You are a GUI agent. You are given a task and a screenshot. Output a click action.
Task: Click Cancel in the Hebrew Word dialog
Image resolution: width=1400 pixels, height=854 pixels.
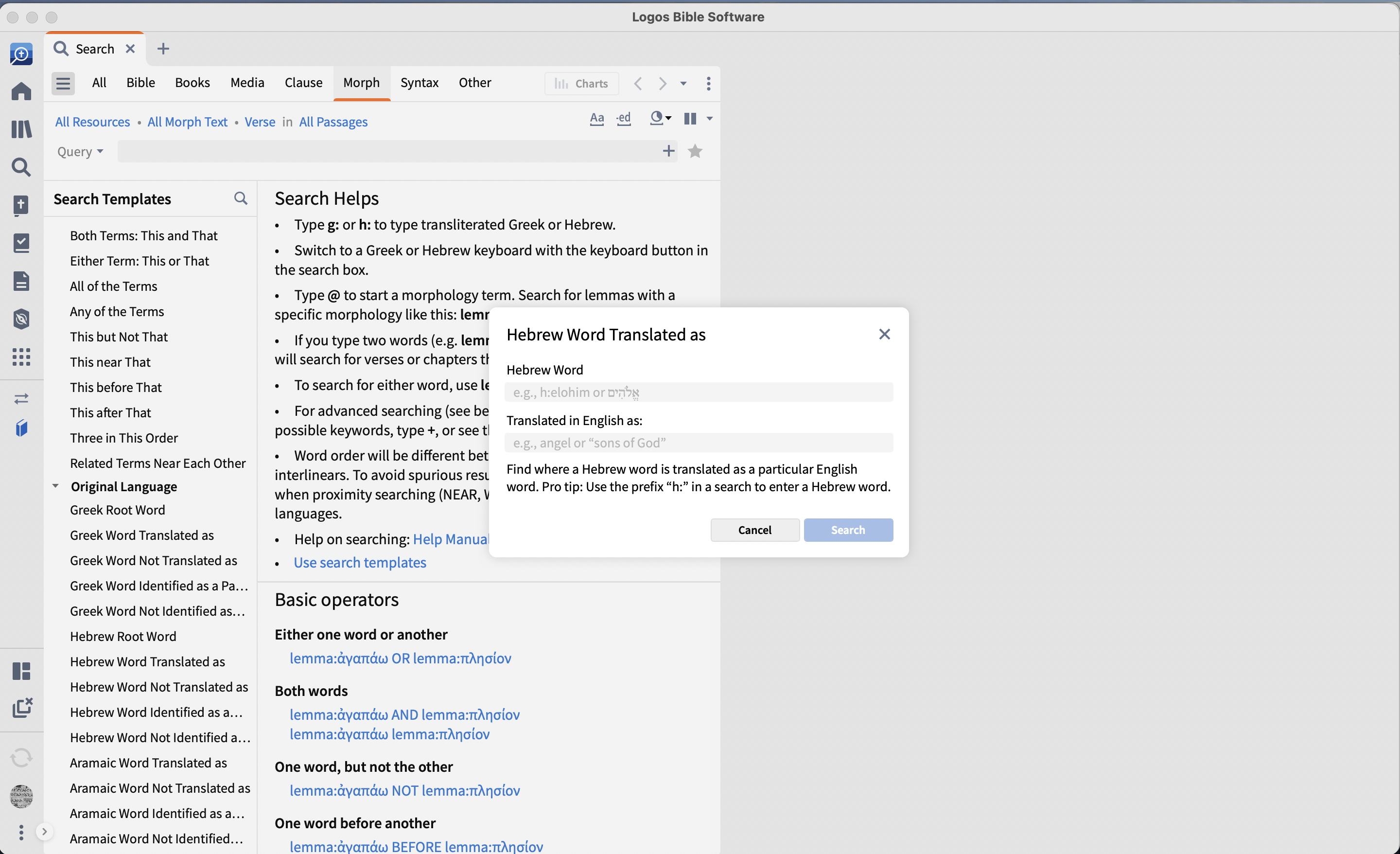[x=754, y=530]
